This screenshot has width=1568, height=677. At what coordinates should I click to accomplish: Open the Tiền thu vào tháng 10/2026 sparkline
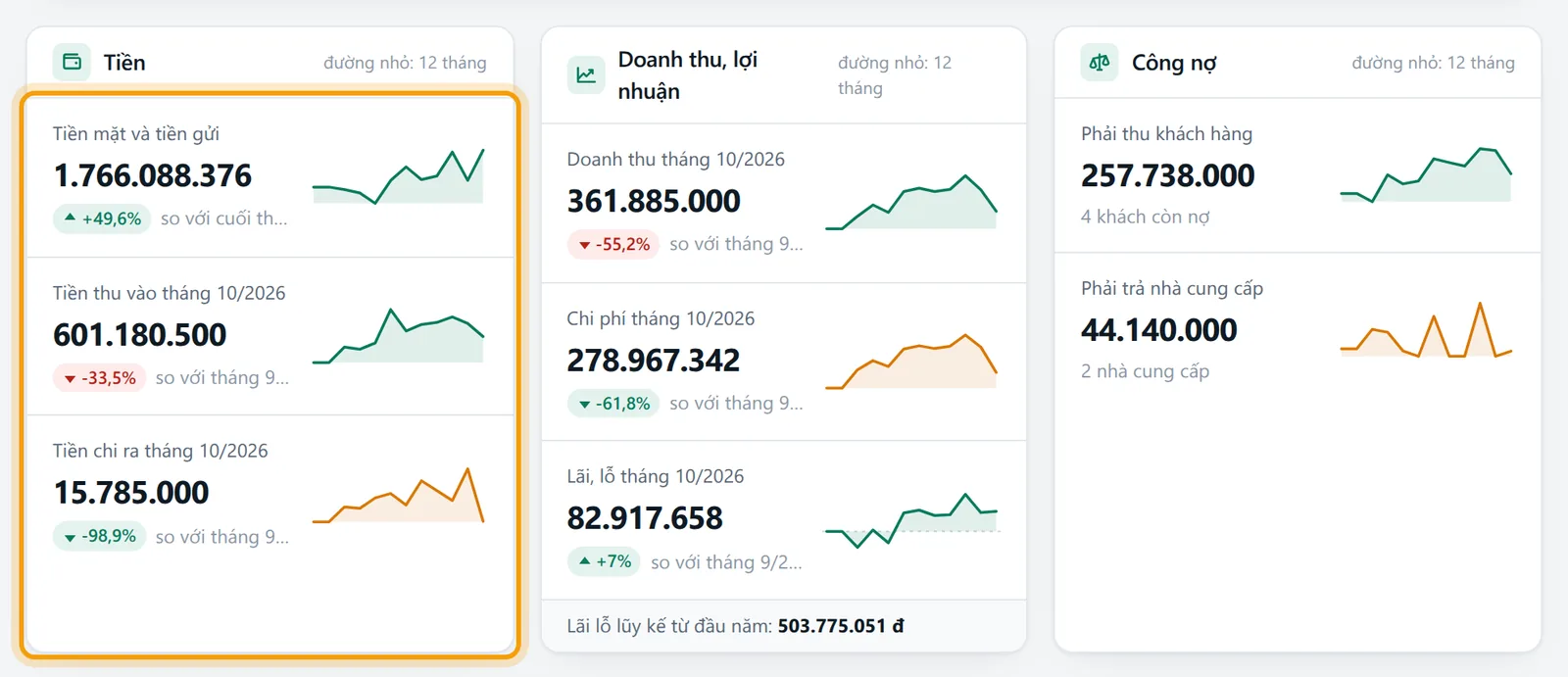[398, 335]
